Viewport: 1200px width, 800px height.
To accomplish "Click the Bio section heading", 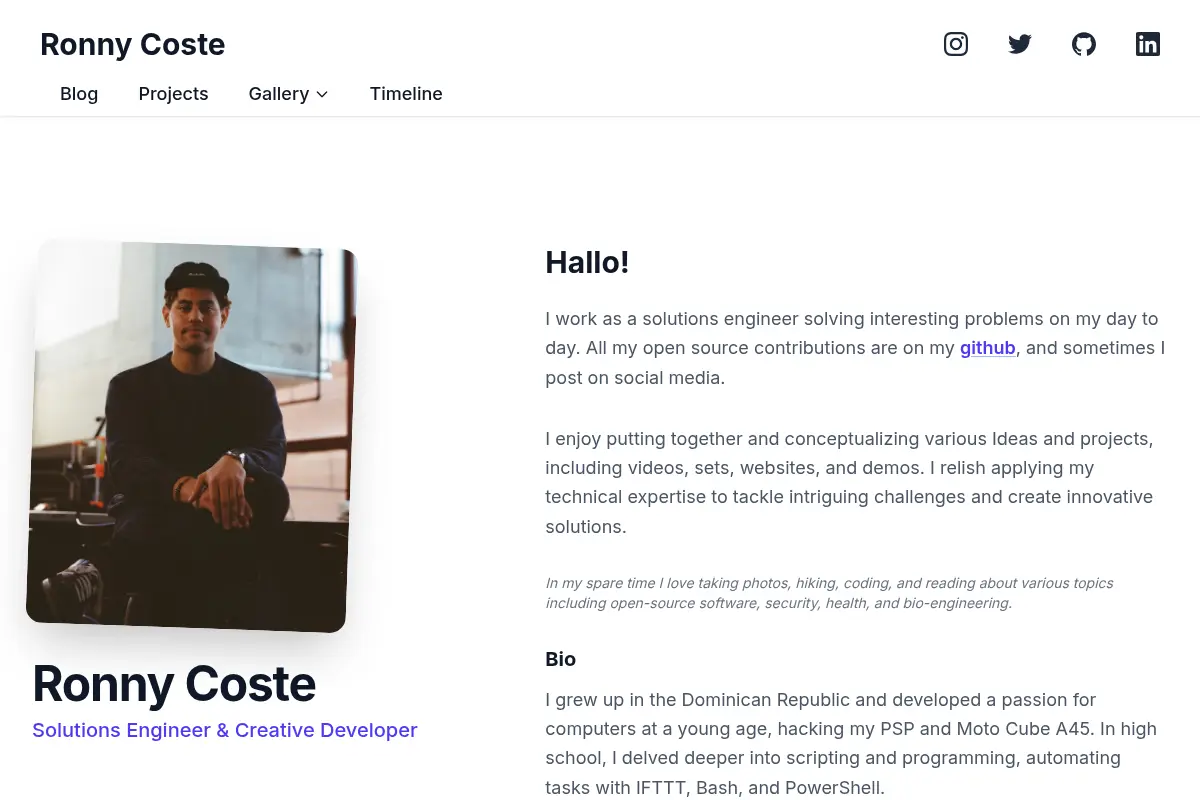I will pos(560,659).
